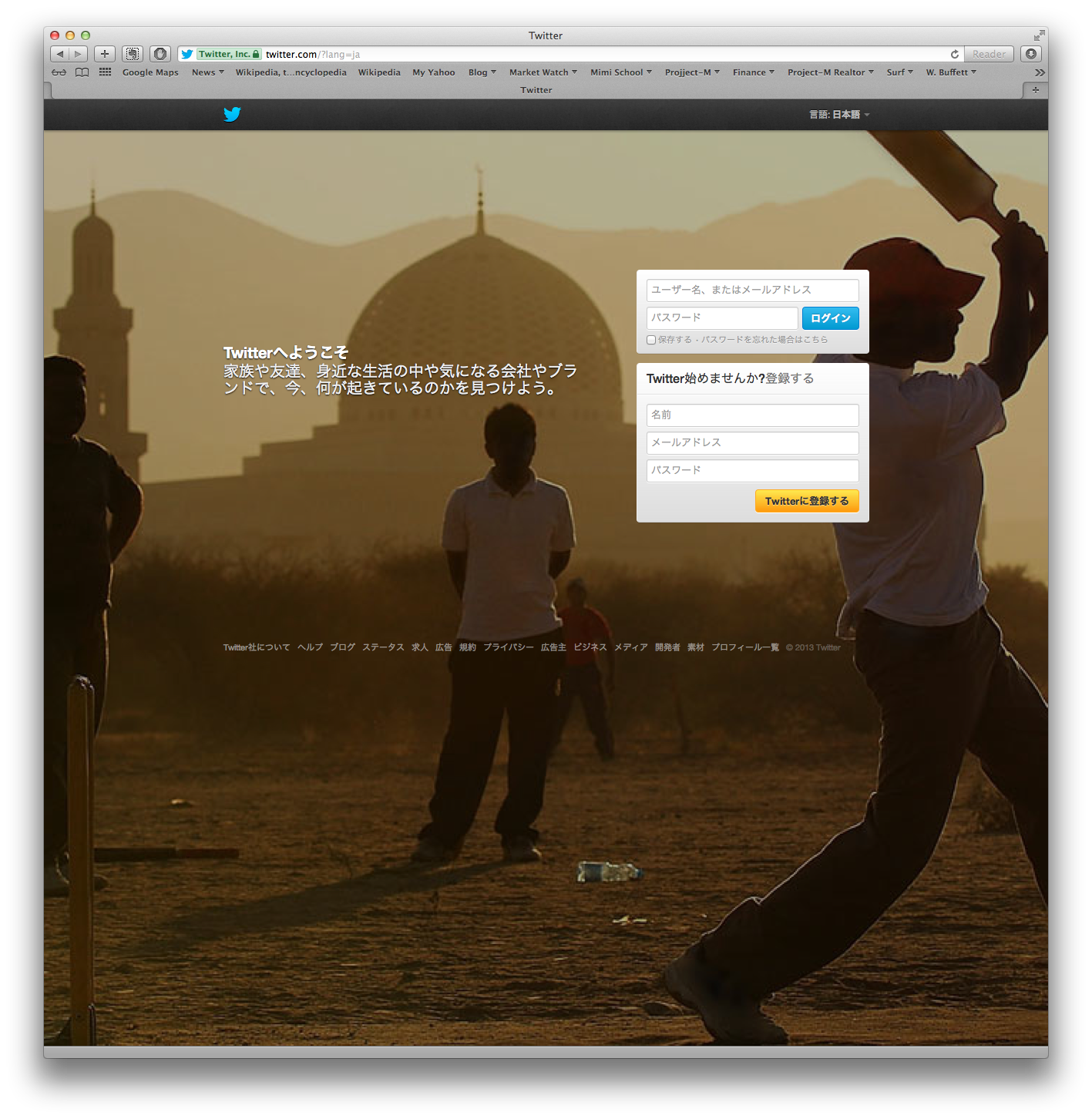Open the メディア footer link
1092x1119 pixels.
pos(631,647)
